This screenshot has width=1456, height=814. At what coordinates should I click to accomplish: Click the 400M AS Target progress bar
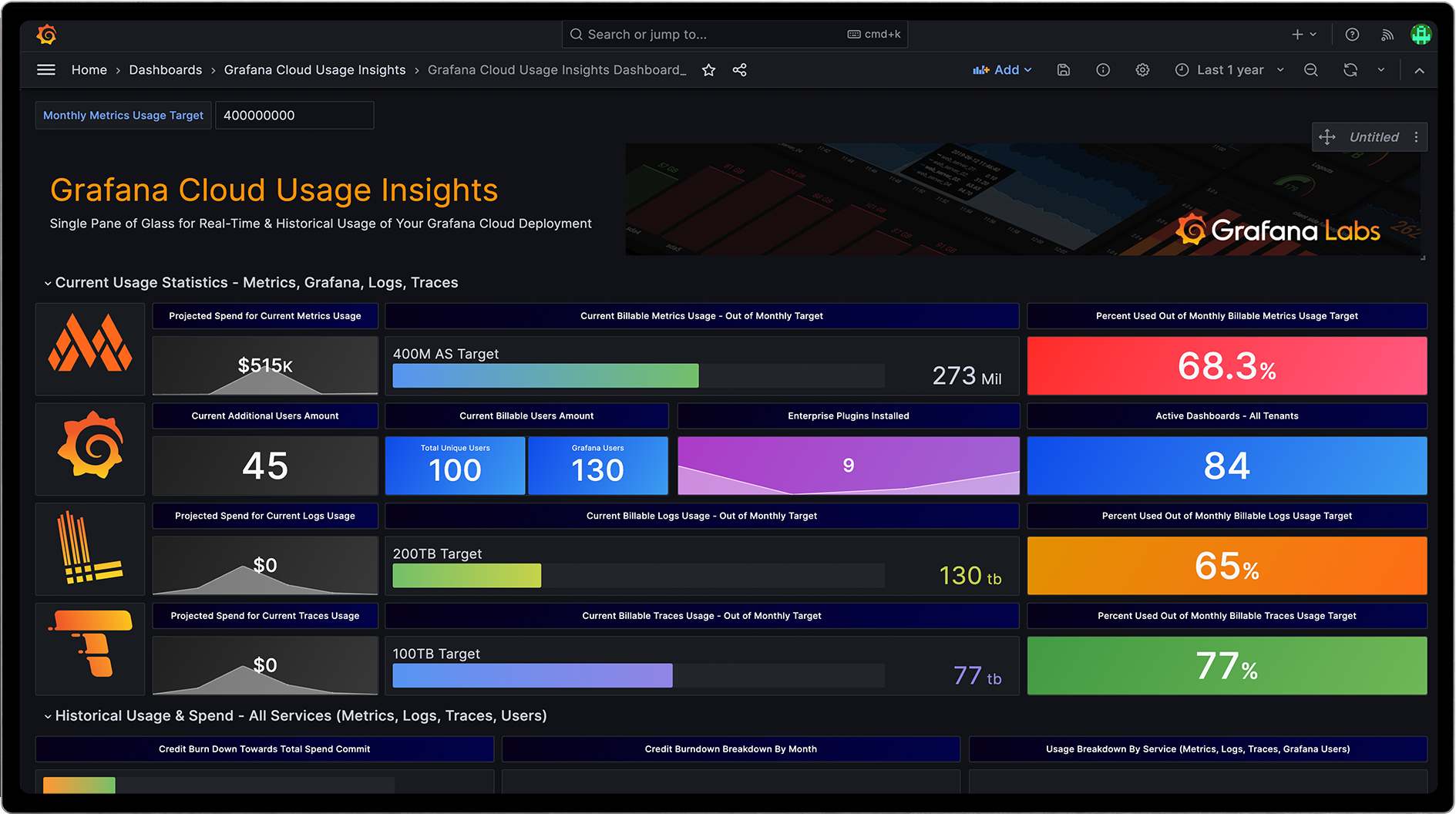(x=638, y=375)
